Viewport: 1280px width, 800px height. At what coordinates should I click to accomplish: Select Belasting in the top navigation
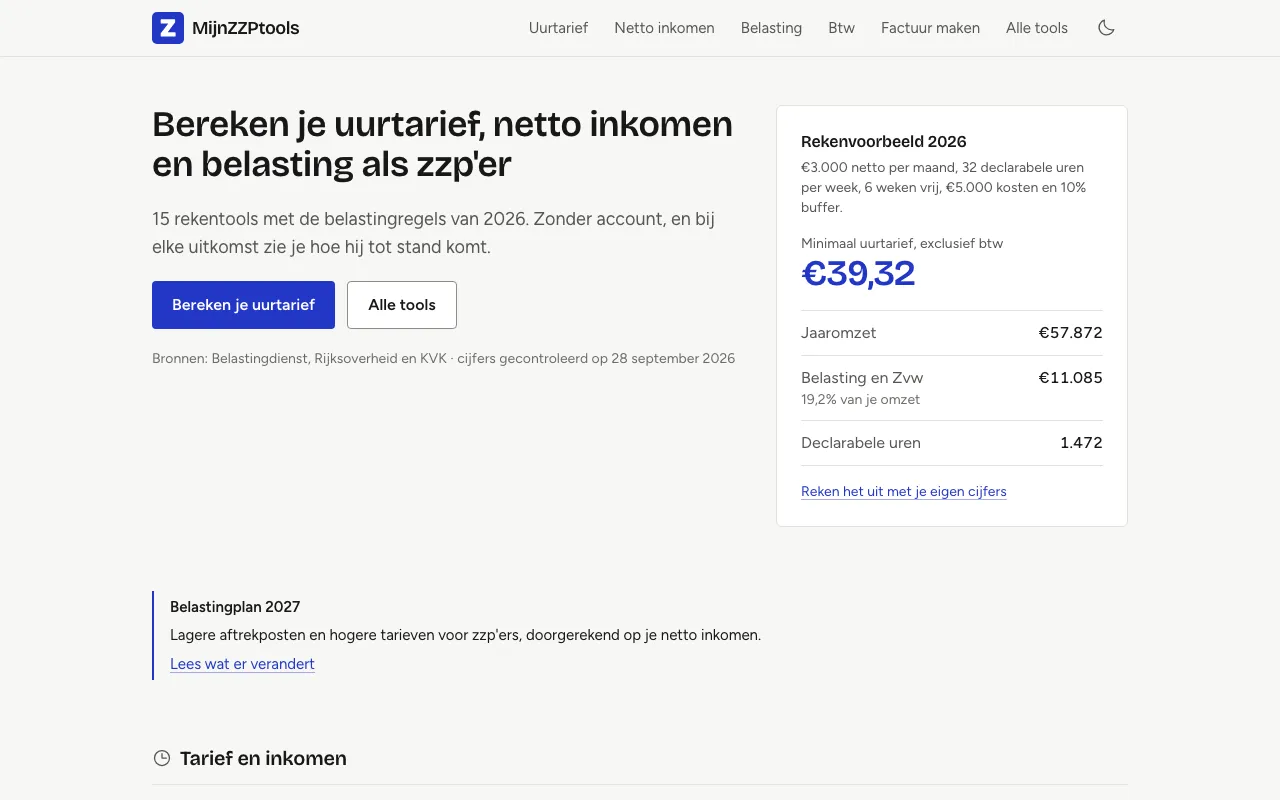tap(771, 28)
